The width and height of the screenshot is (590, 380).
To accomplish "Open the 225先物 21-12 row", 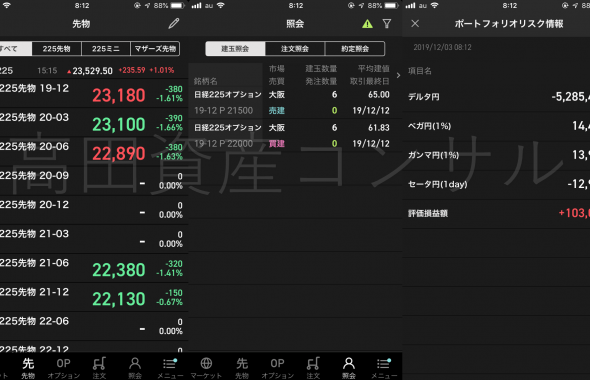I will (94, 297).
